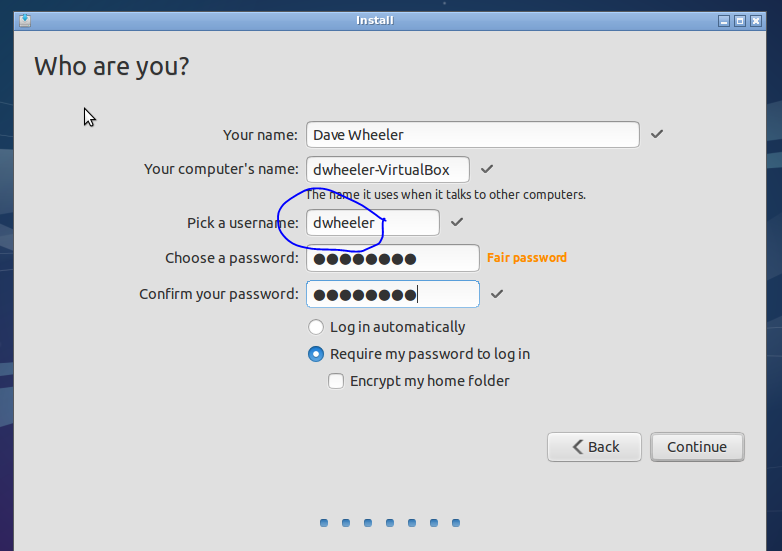782x551 pixels.
Task: Focus the Pick a username field
Action: pyautogui.click(x=372, y=222)
